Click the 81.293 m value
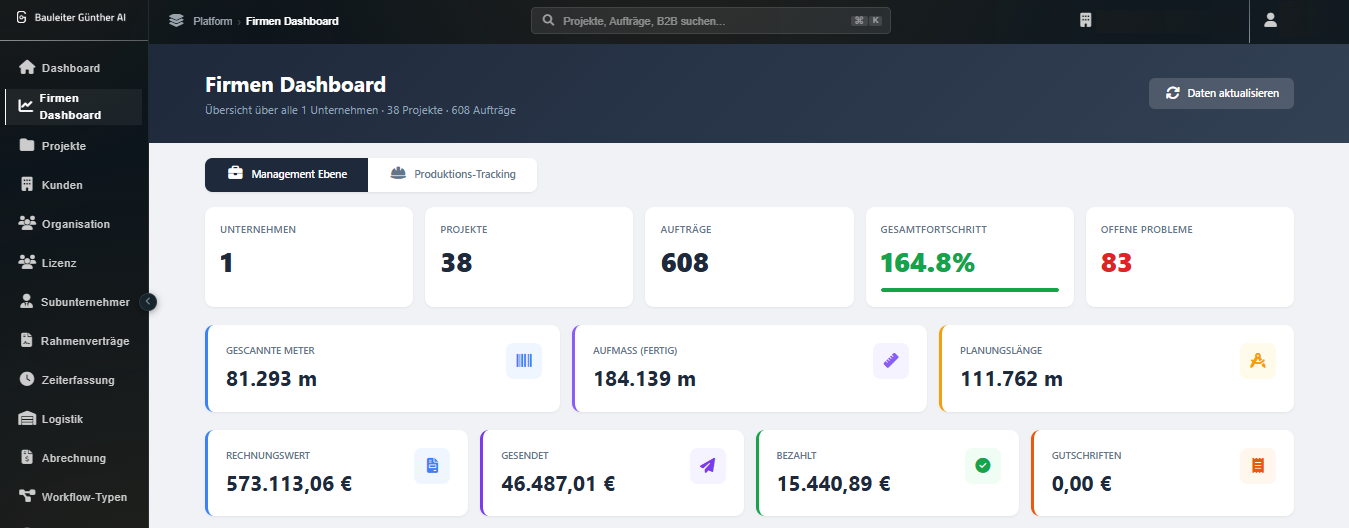1349x528 pixels. [x=272, y=379]
